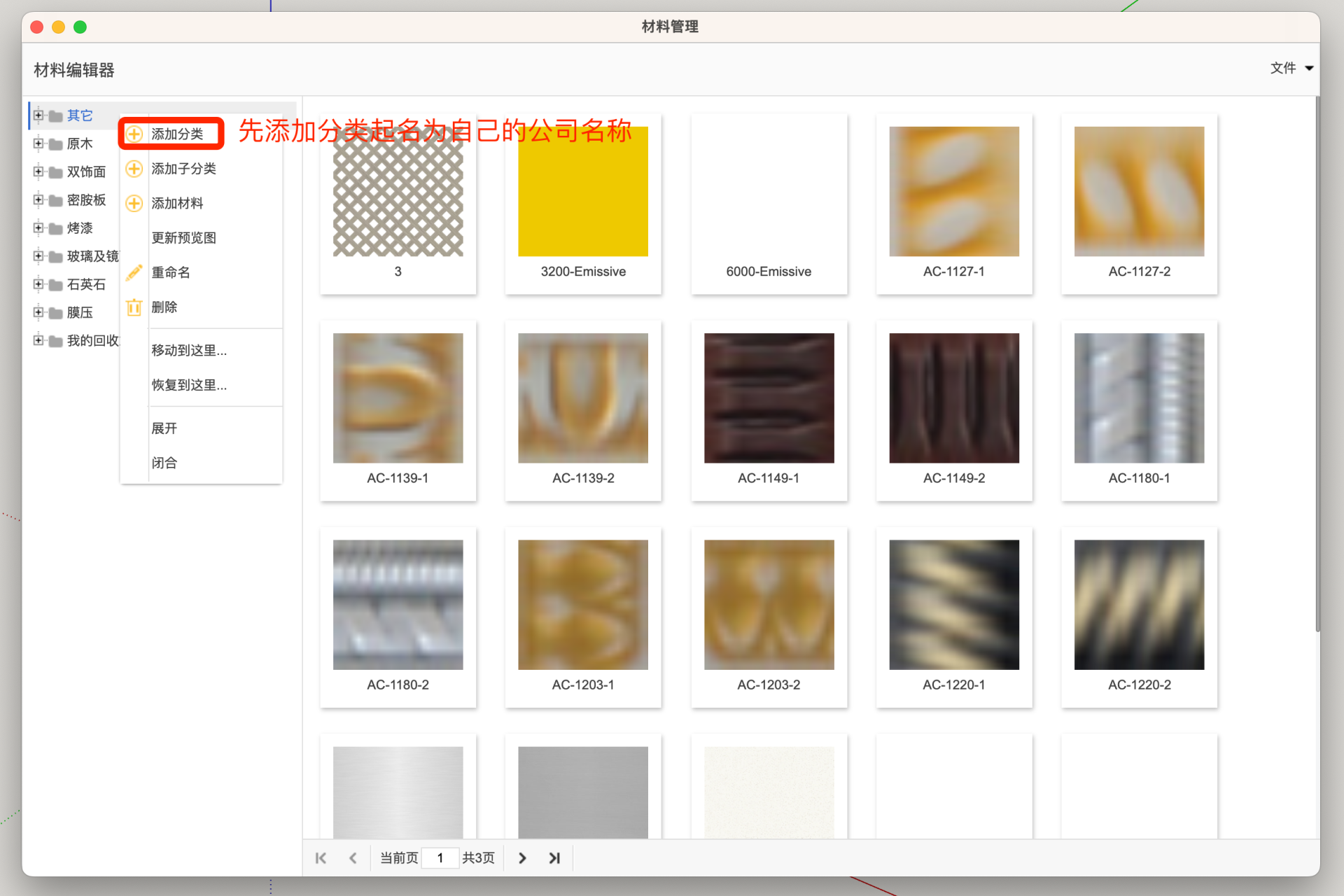Choose 添加分类 from context menu
The height and width of the screenshot is (896, 1344).
pyautogui.click(x=202, y=134)
